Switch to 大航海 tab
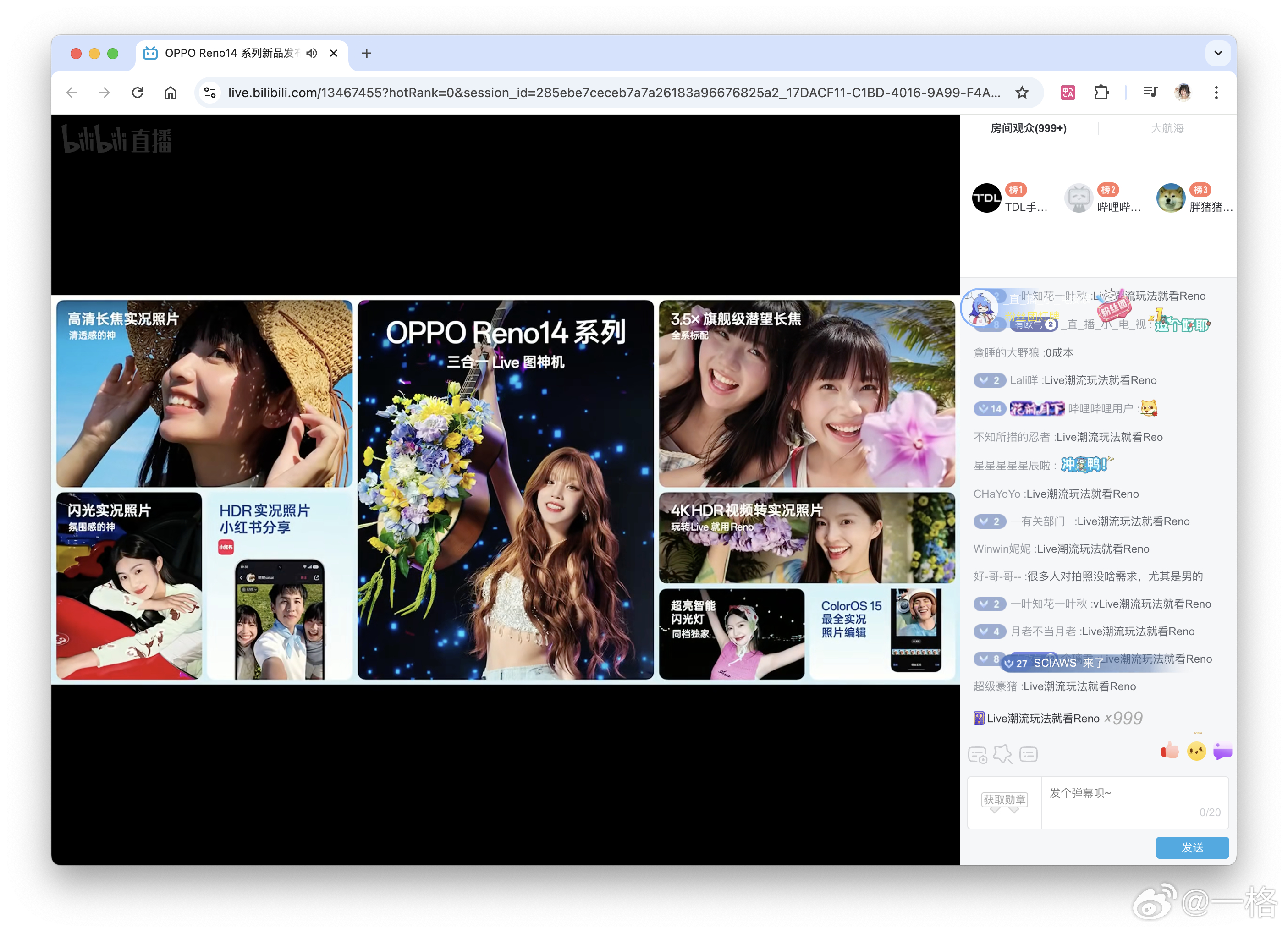This screenshot has width=1288, height=933. tap(1167, 128)
